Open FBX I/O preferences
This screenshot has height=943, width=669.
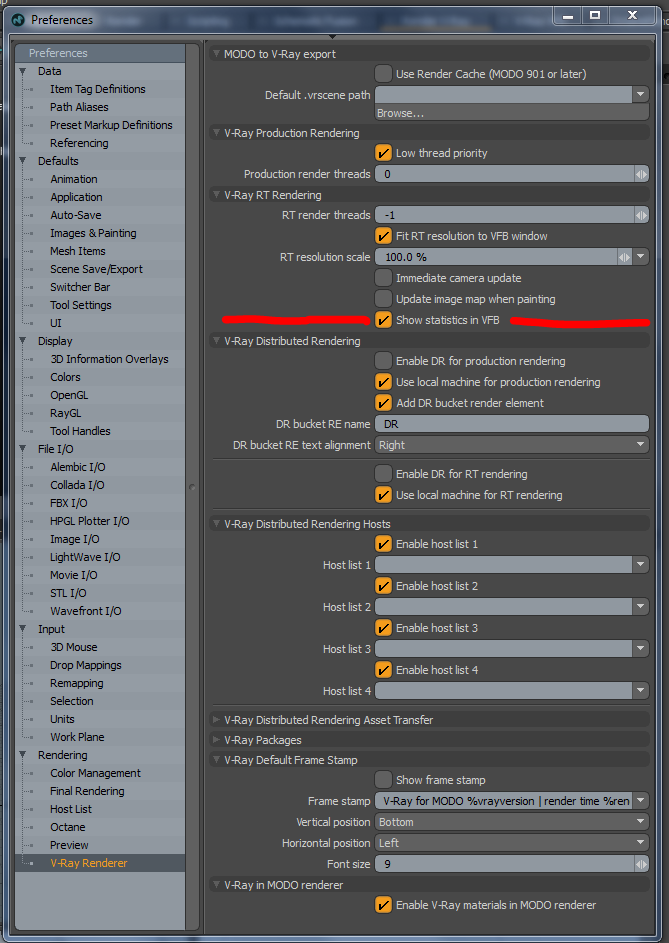(69, 503)
